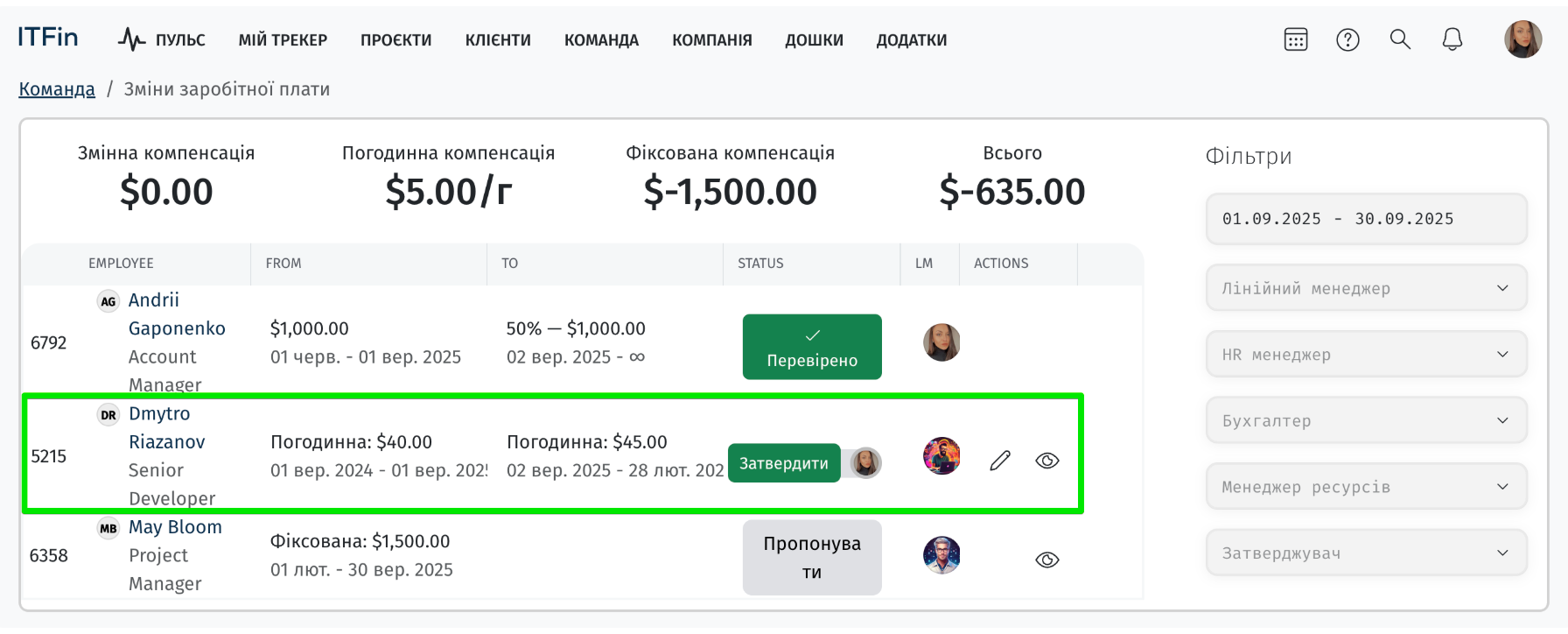Open the ПРОЄКТИ menu item

pos(395,40)
